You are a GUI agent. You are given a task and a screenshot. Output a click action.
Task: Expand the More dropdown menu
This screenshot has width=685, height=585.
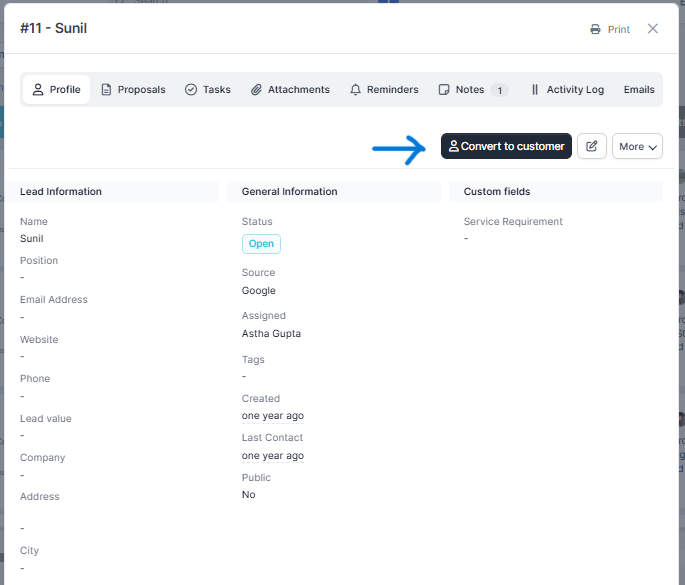(x=637, y=146)
